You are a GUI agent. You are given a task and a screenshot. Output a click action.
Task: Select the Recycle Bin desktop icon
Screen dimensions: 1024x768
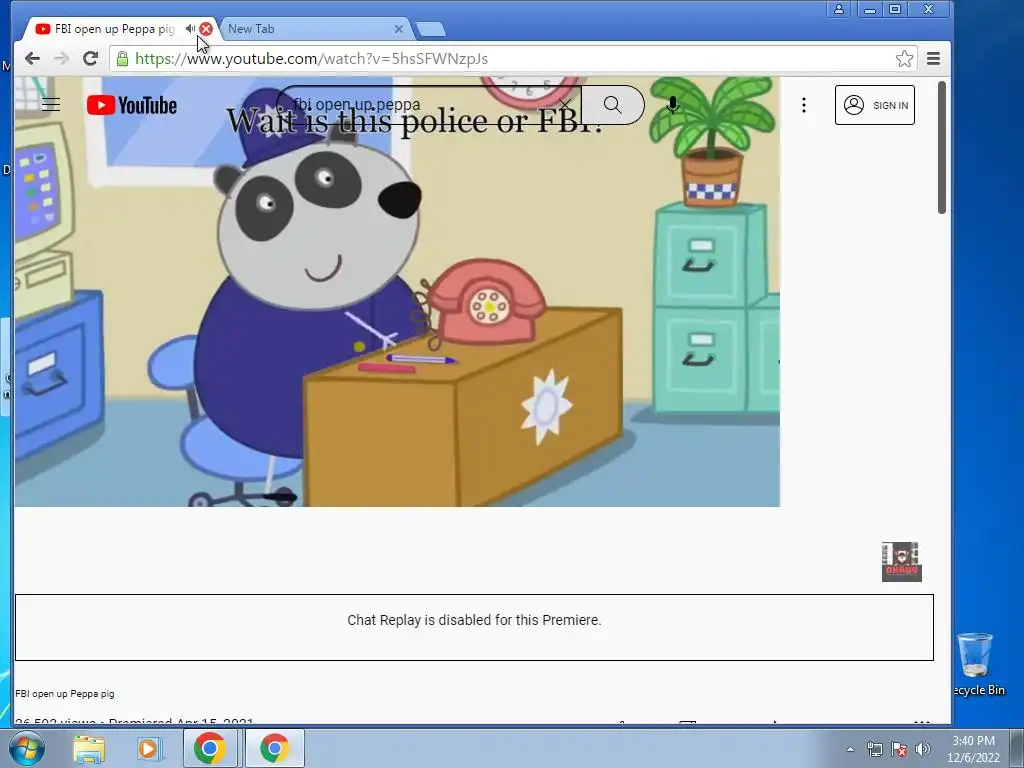(977, 664)
